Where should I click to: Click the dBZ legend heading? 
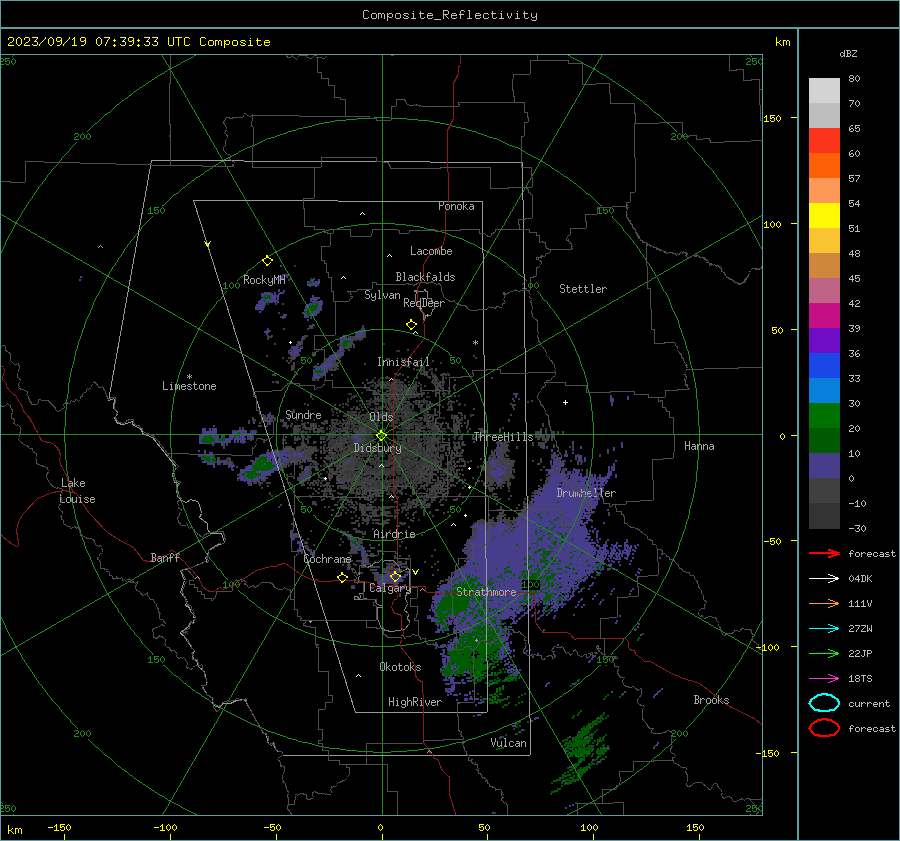point(848,53)
